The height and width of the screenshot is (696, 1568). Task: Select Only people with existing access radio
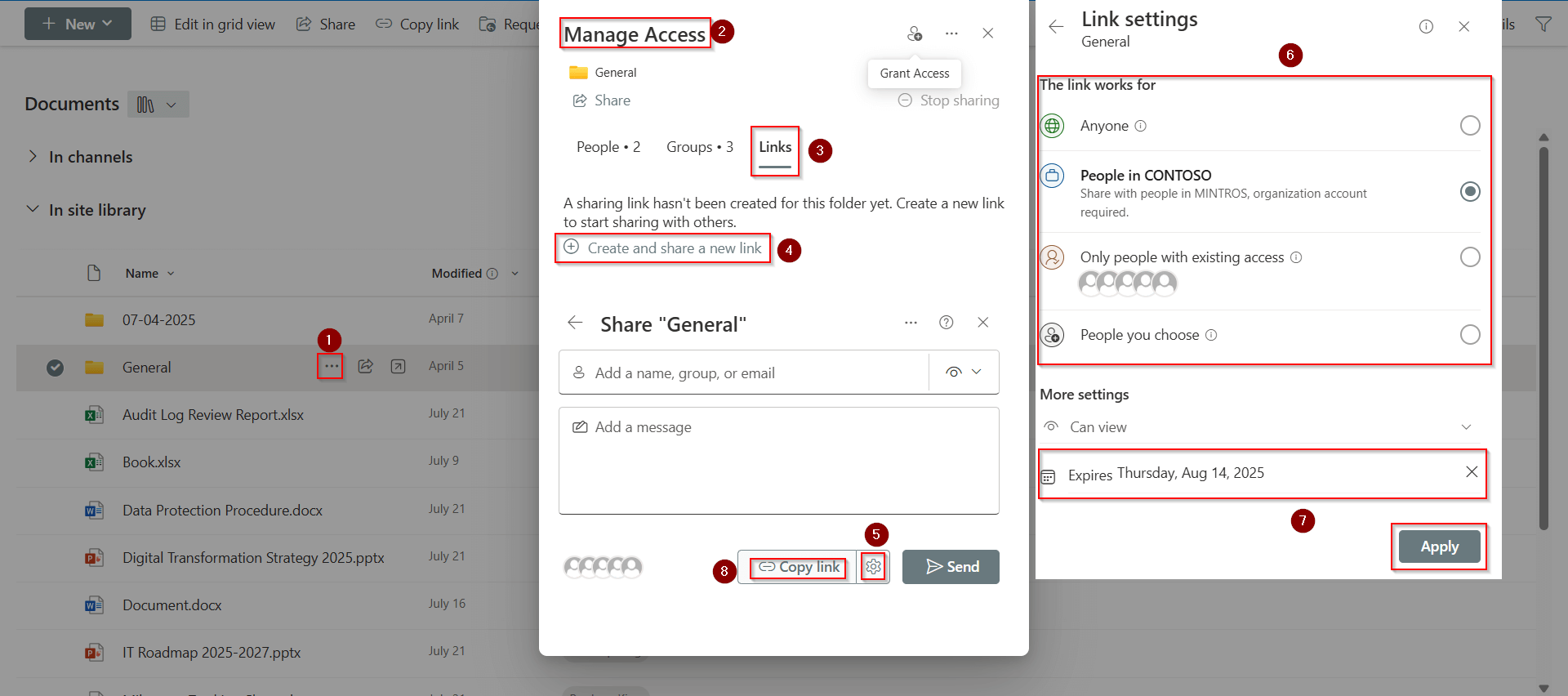coord(1470,257)
